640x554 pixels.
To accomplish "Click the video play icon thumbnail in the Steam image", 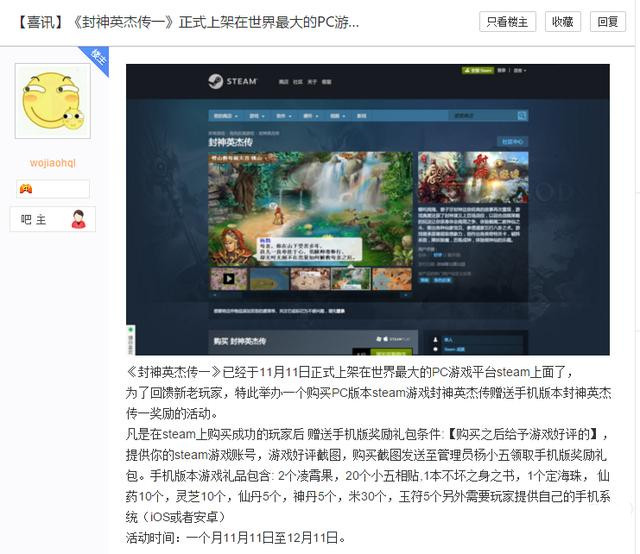I will [x=229, y=279].
